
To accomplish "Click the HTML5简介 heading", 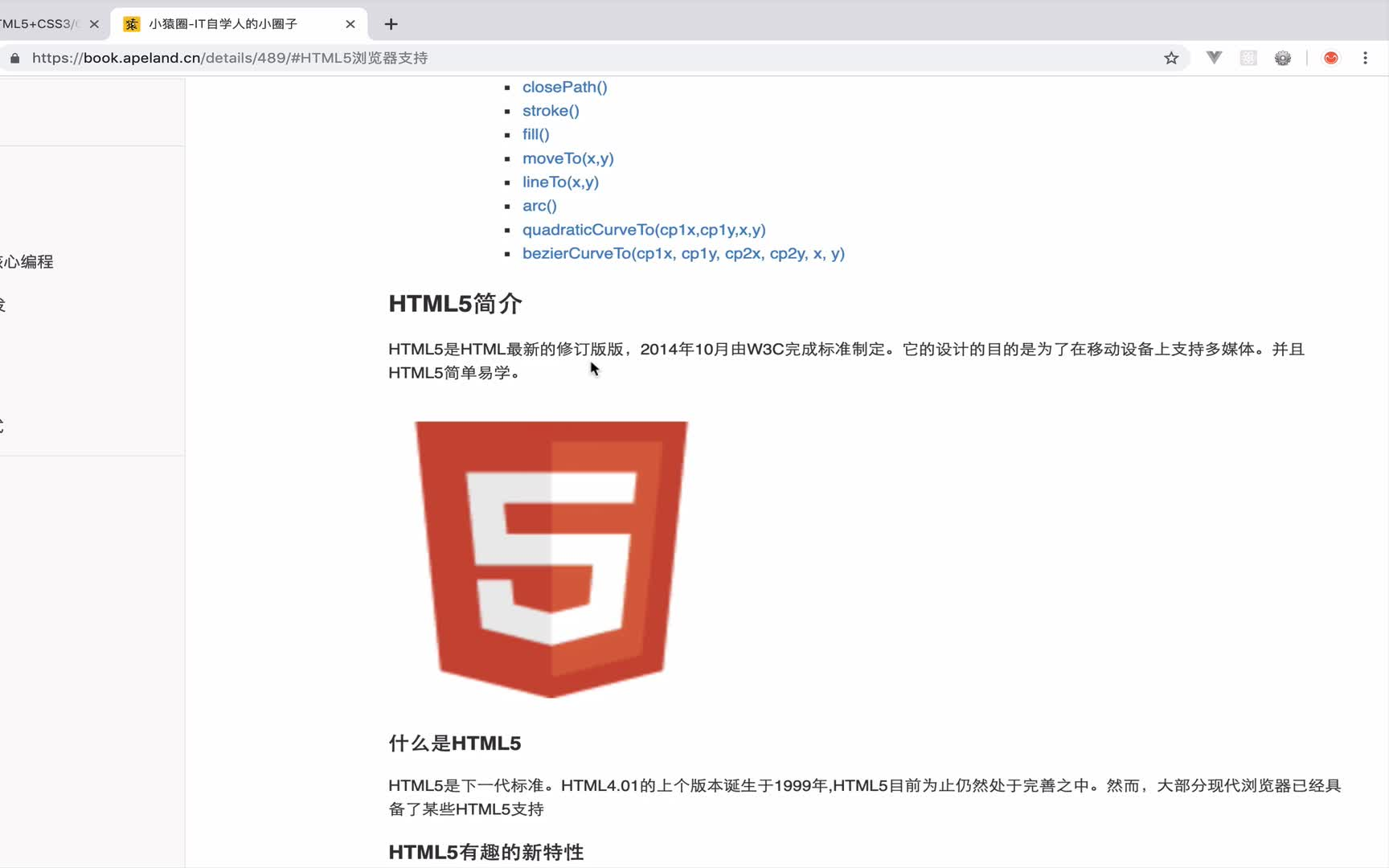I will pos(455,304).
